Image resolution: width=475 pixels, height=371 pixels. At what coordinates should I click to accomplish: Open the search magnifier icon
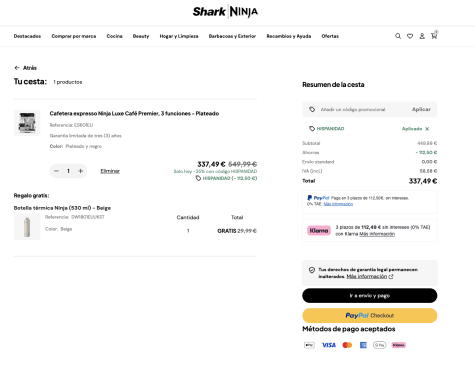pos(398,36)
